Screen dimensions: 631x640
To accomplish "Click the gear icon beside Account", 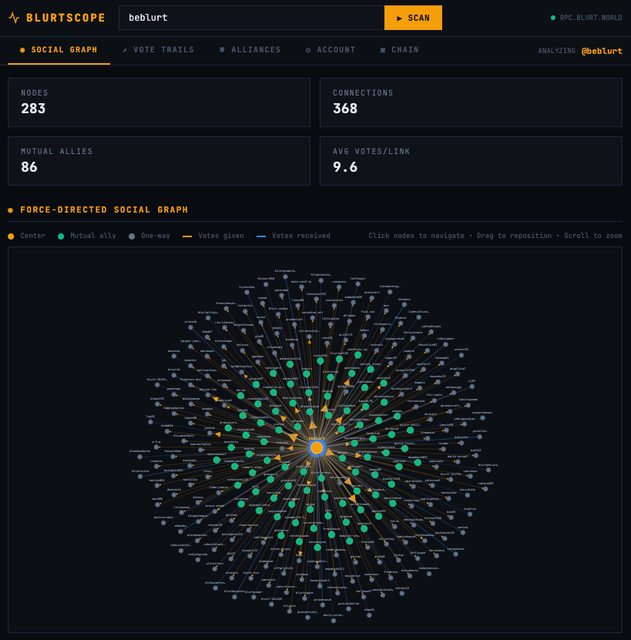I will (308, 50).
